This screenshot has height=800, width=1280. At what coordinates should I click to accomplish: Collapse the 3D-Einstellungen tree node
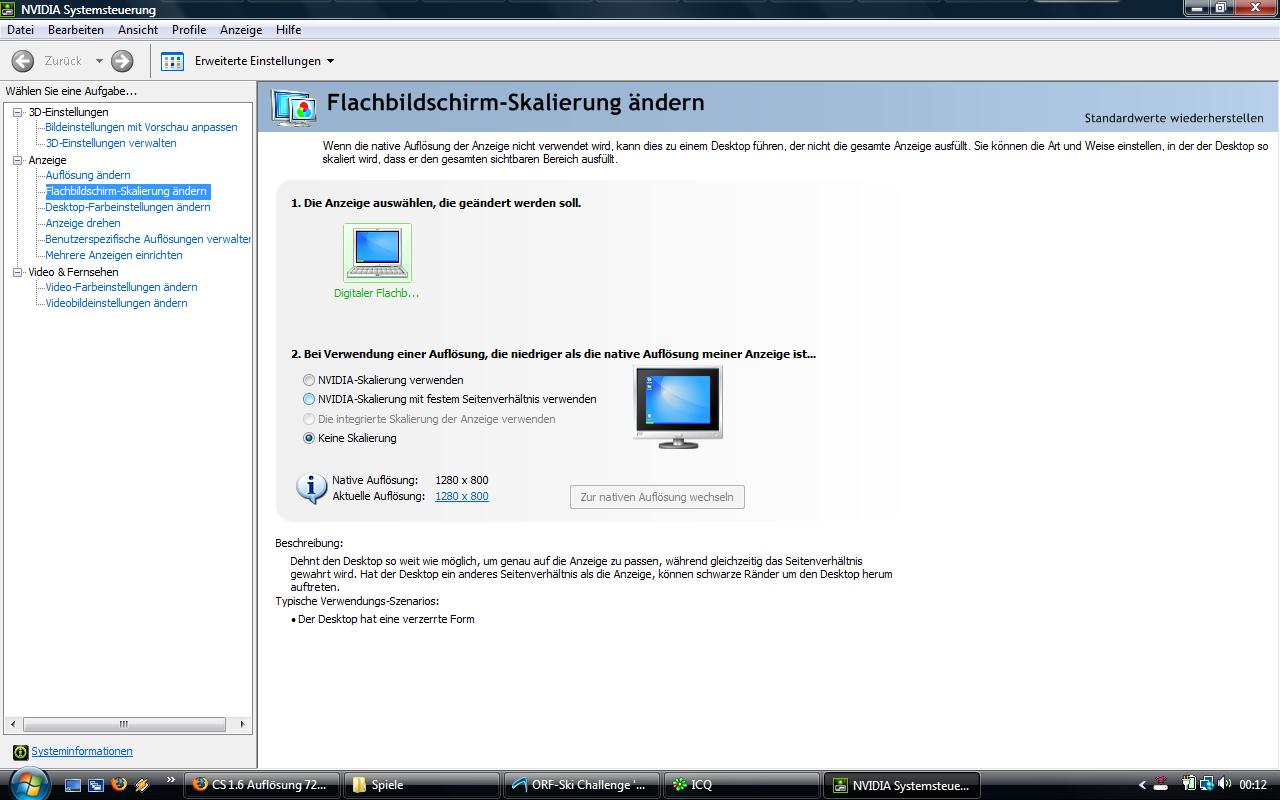pos(18,112)
